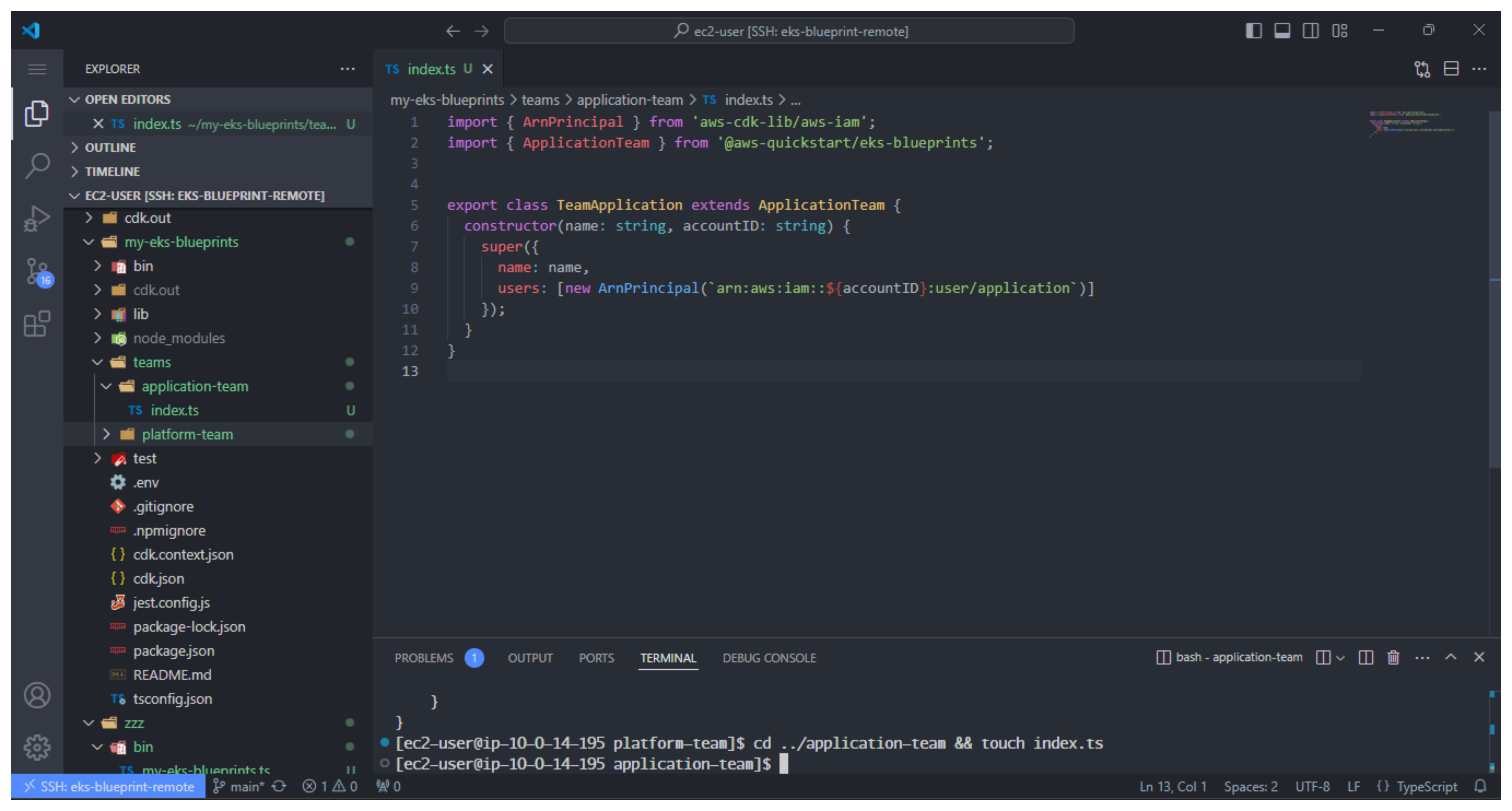Switch to the OUTPUT tab
The image size is (1512, 811).
click(x=530, y=658)
